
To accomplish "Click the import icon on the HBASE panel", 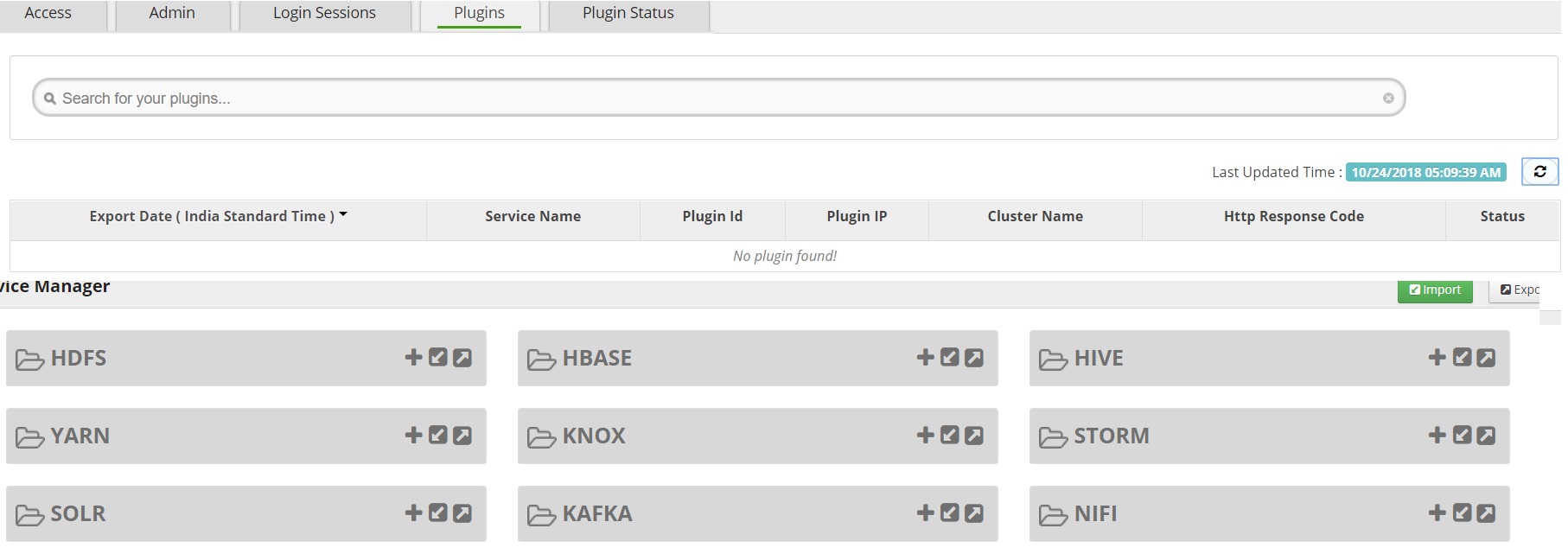I will (950, 358).
